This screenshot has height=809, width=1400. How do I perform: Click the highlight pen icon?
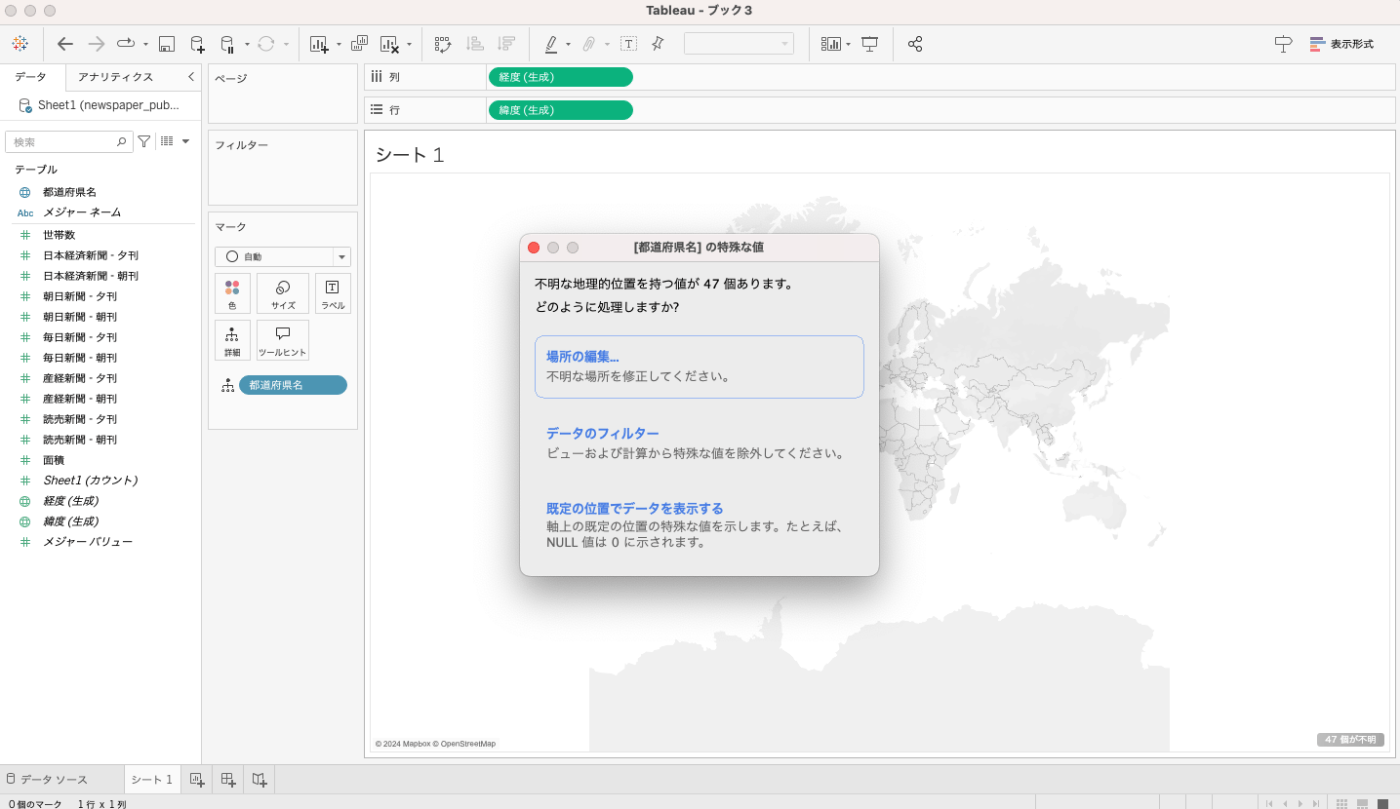click(551, 44)
